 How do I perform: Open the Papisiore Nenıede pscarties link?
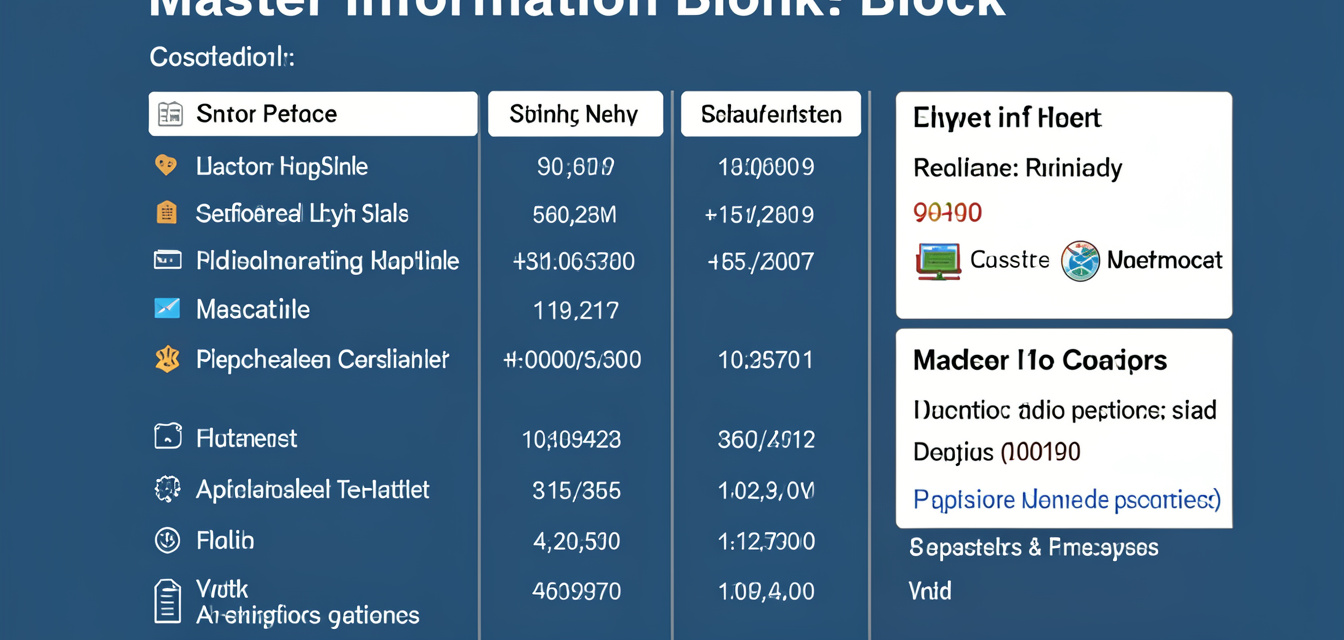[x=1067, y=499]
